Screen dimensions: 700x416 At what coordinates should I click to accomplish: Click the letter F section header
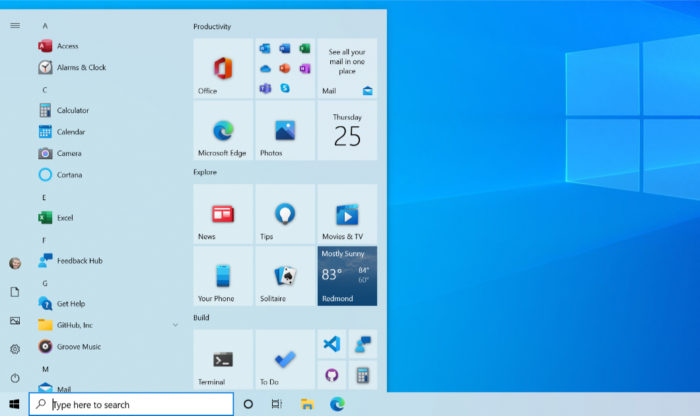click(x=44, y=240)
